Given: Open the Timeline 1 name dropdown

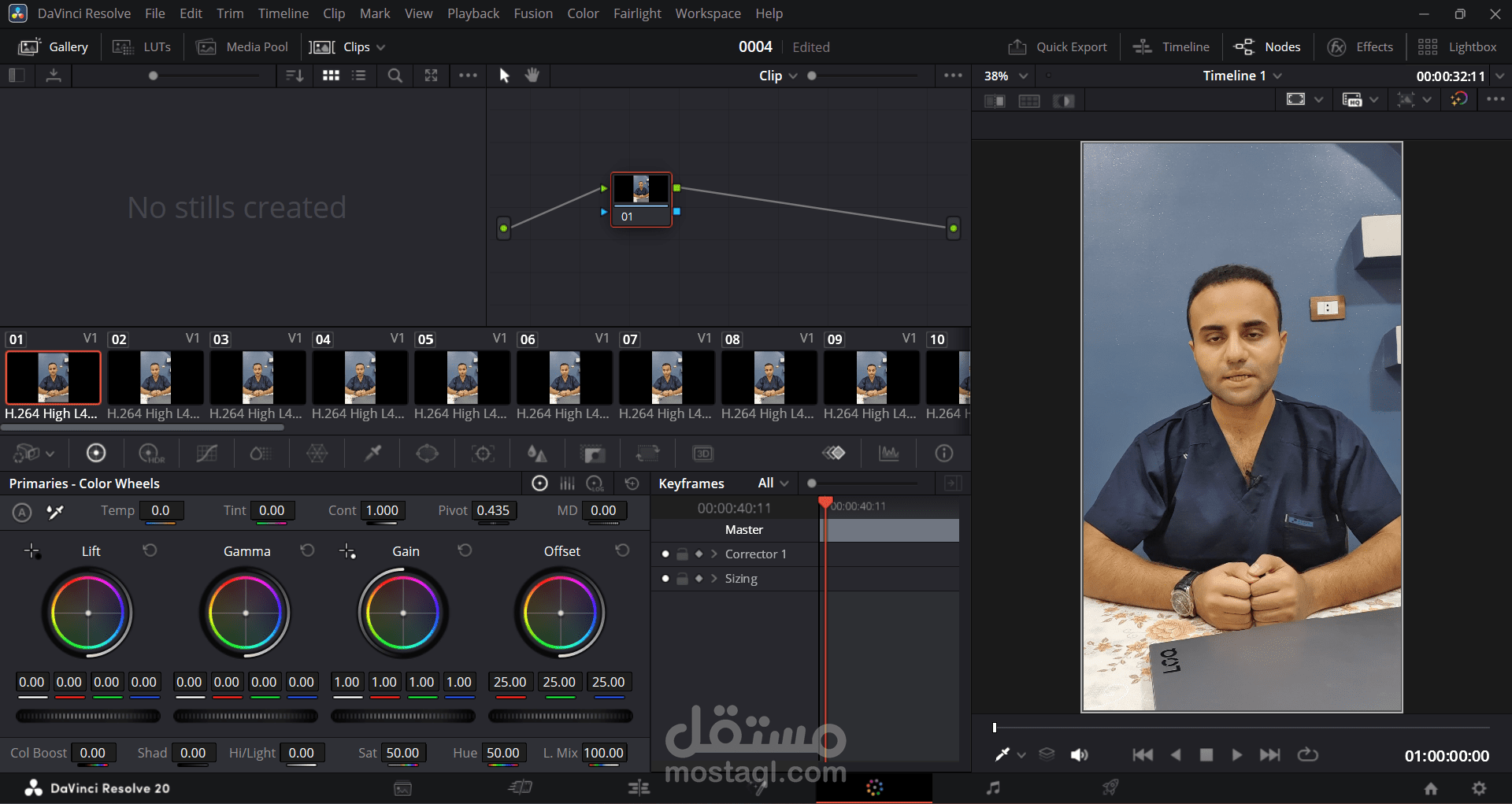Looking at the screenshot, I should tap(1277, 76).
